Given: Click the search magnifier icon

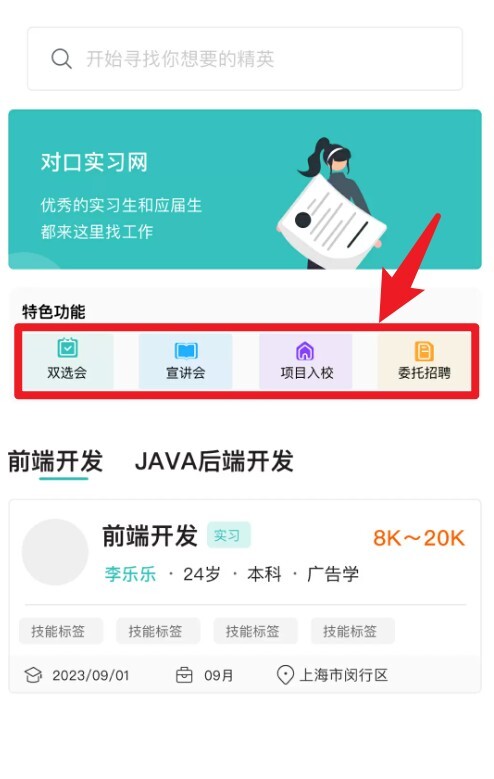Looking at the screenshot, I should (62, 59).
